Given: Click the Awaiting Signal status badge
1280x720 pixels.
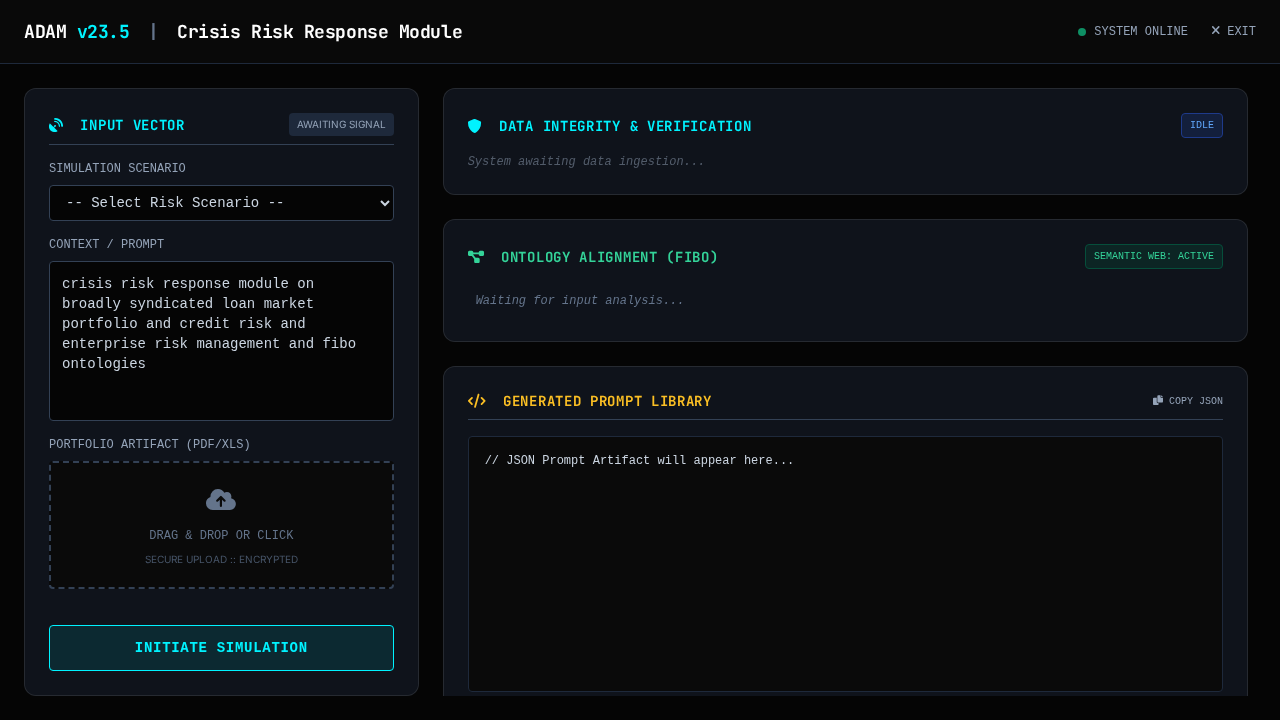Looking at the screenshot, I should click(341, 125).
